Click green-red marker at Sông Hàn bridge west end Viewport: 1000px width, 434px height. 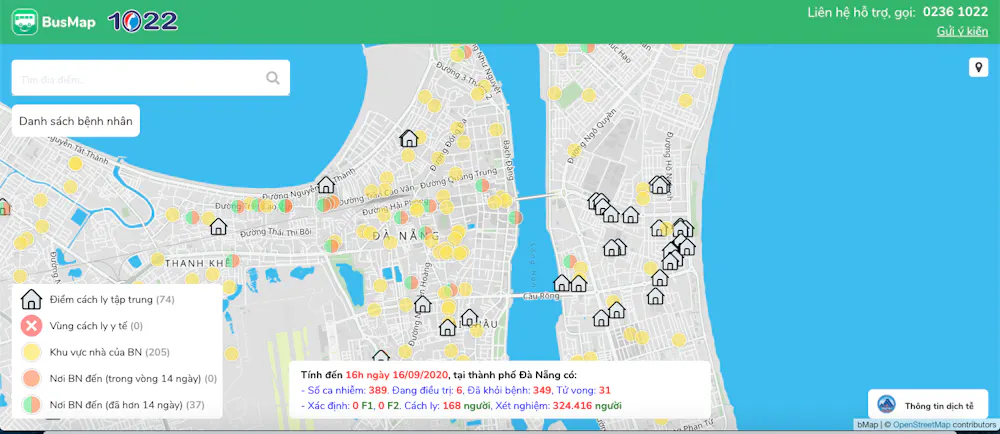click(x=515, y=217)
